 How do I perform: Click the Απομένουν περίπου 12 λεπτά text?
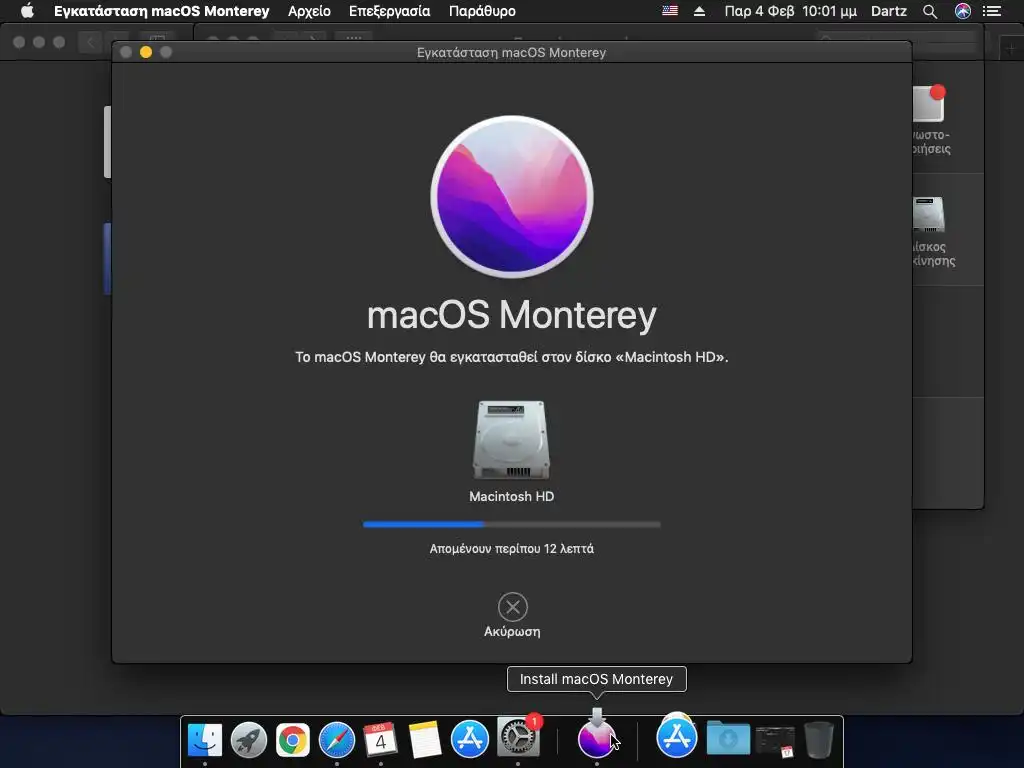coord(511,549)
